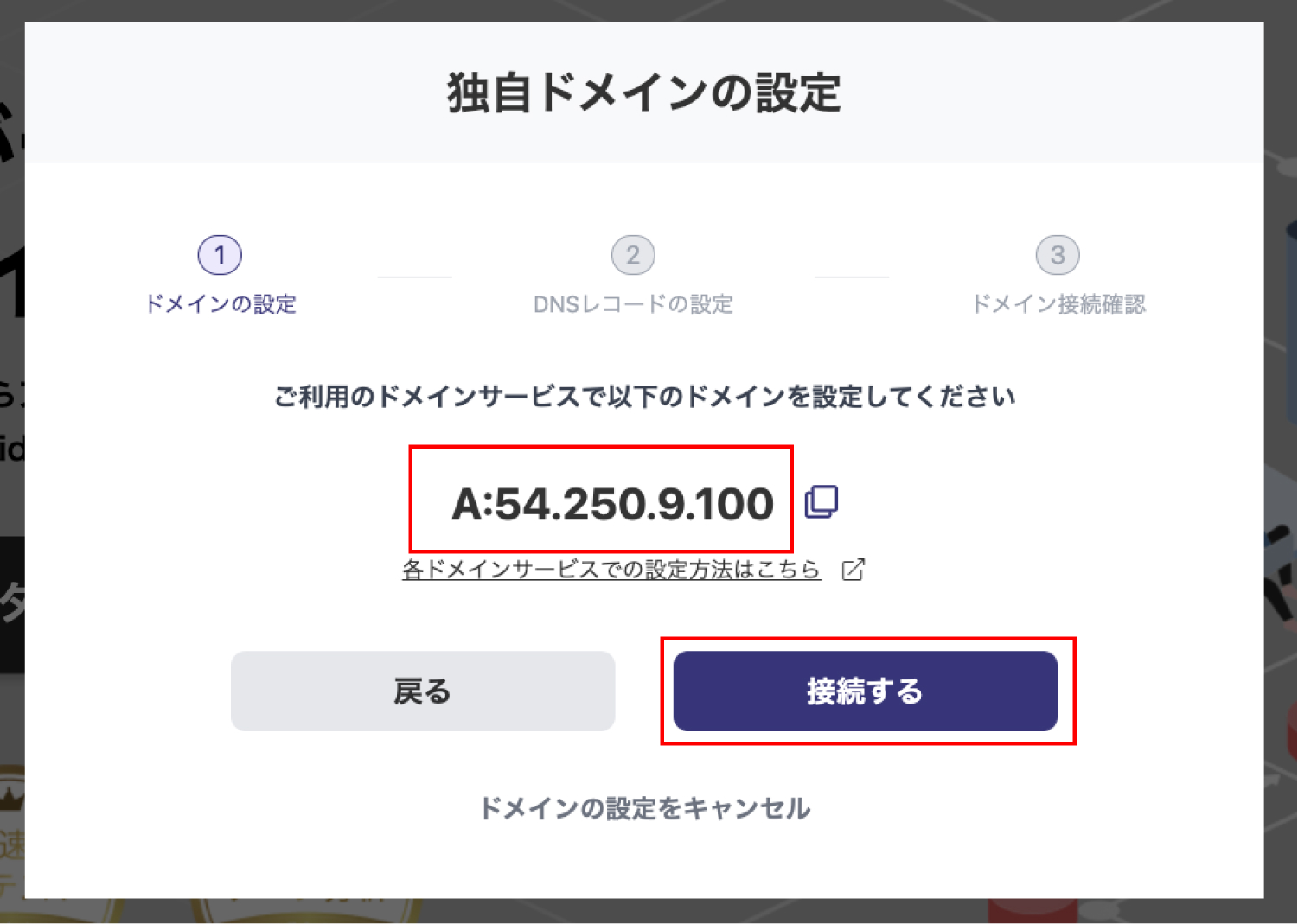
Task: Click the black button partially hidden behind dialog
Action: click(x=11, y=604)
